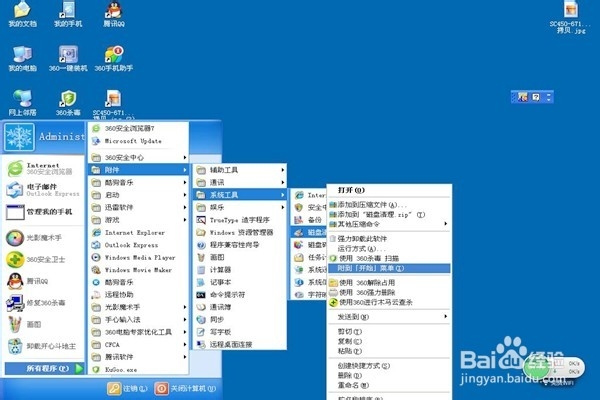Open the 我的手机 desktop shortcut

point(68,13)
